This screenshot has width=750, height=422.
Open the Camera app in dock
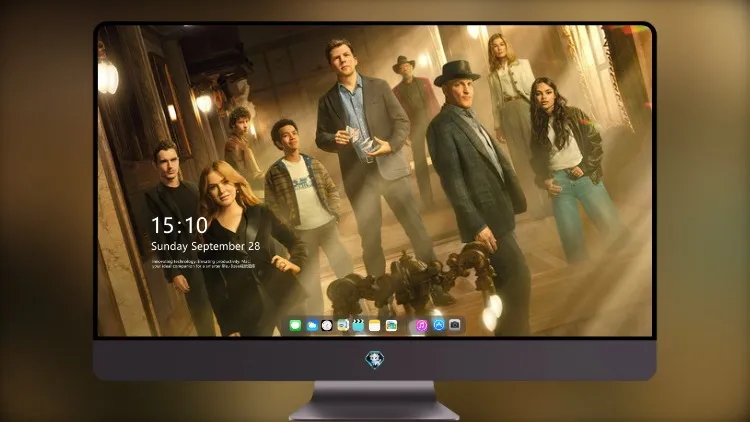tap(455, 325)
